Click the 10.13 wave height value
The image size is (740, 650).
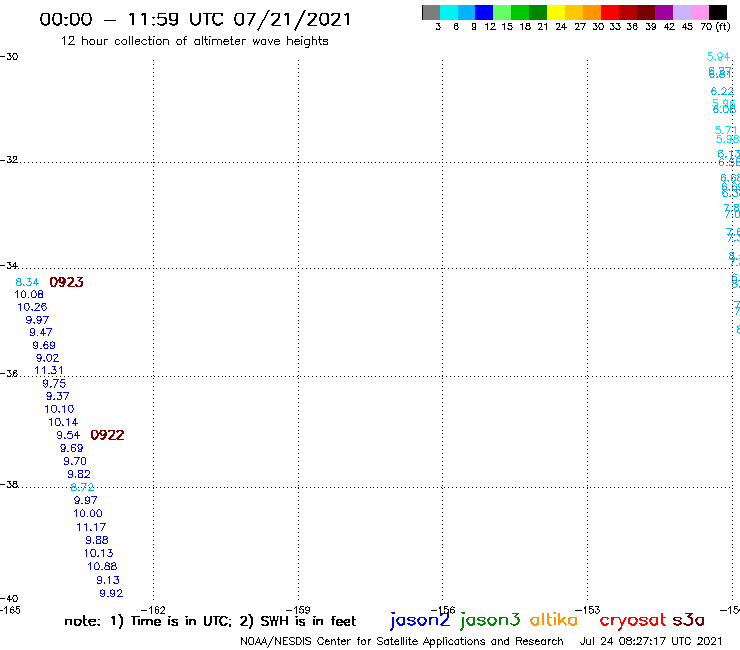click(x=99, y=553)
